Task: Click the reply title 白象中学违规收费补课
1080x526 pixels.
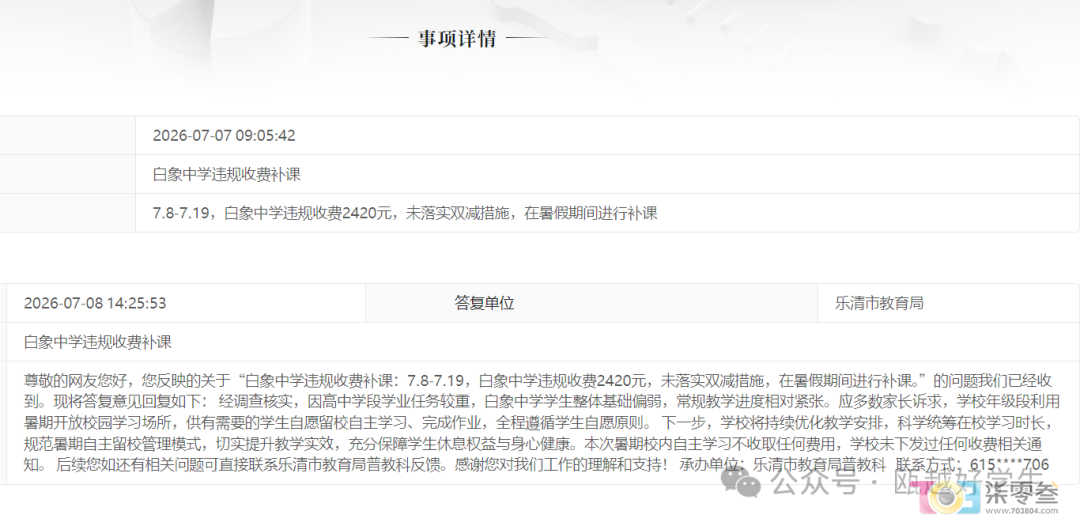Action: (x=98, y=342)
